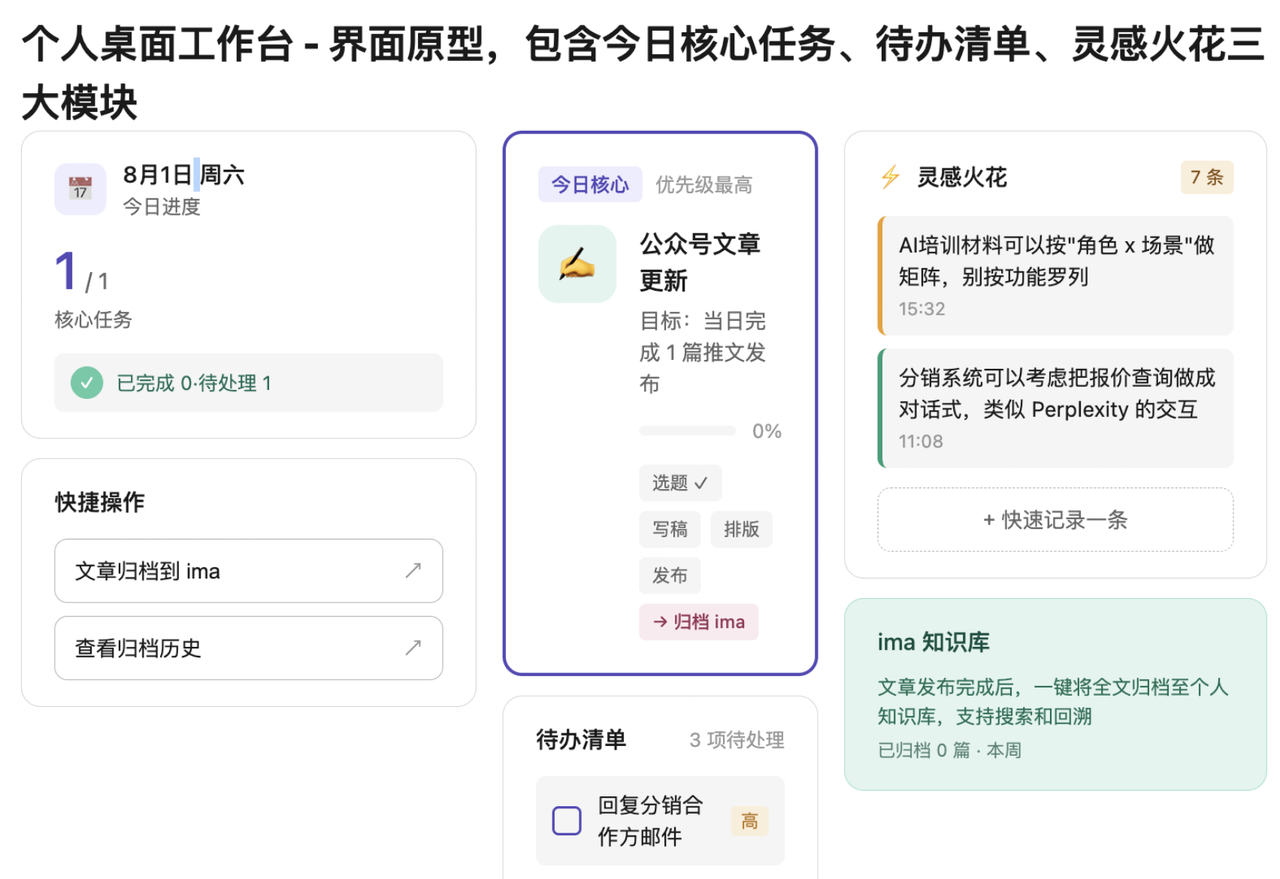The width and height of the screenshot is (1280, 879).
Task: Click the 待办清单 heading
Action: point(581,740)
